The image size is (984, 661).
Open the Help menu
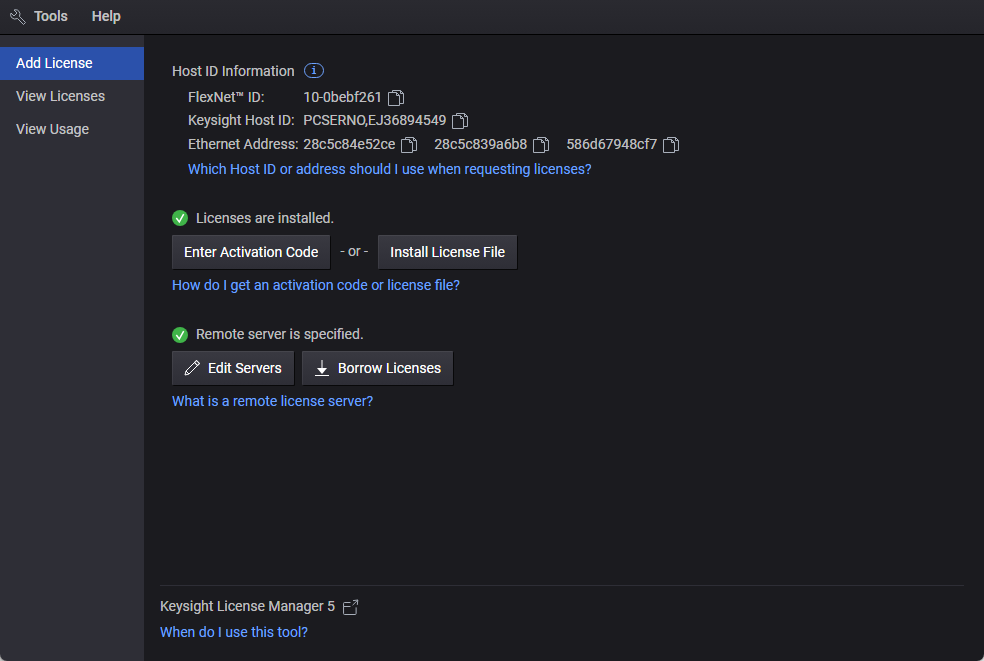pos(106,17)
